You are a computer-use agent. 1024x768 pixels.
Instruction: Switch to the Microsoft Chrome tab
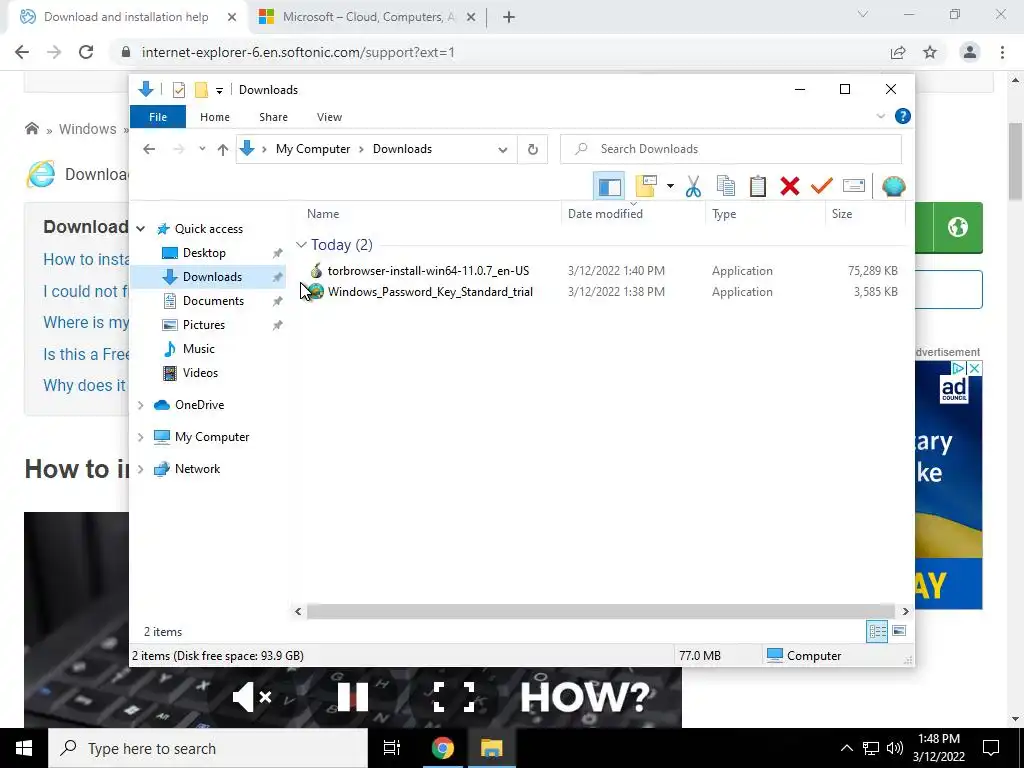coord(366,17)
